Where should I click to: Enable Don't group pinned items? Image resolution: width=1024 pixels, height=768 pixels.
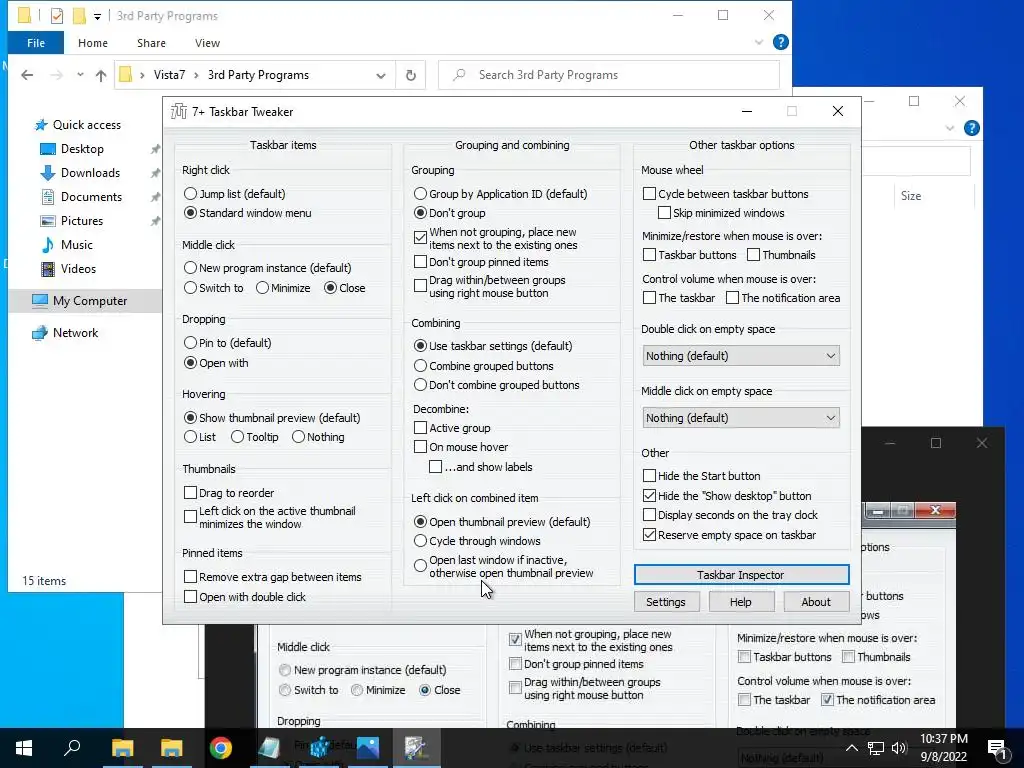tap(421, 263)
